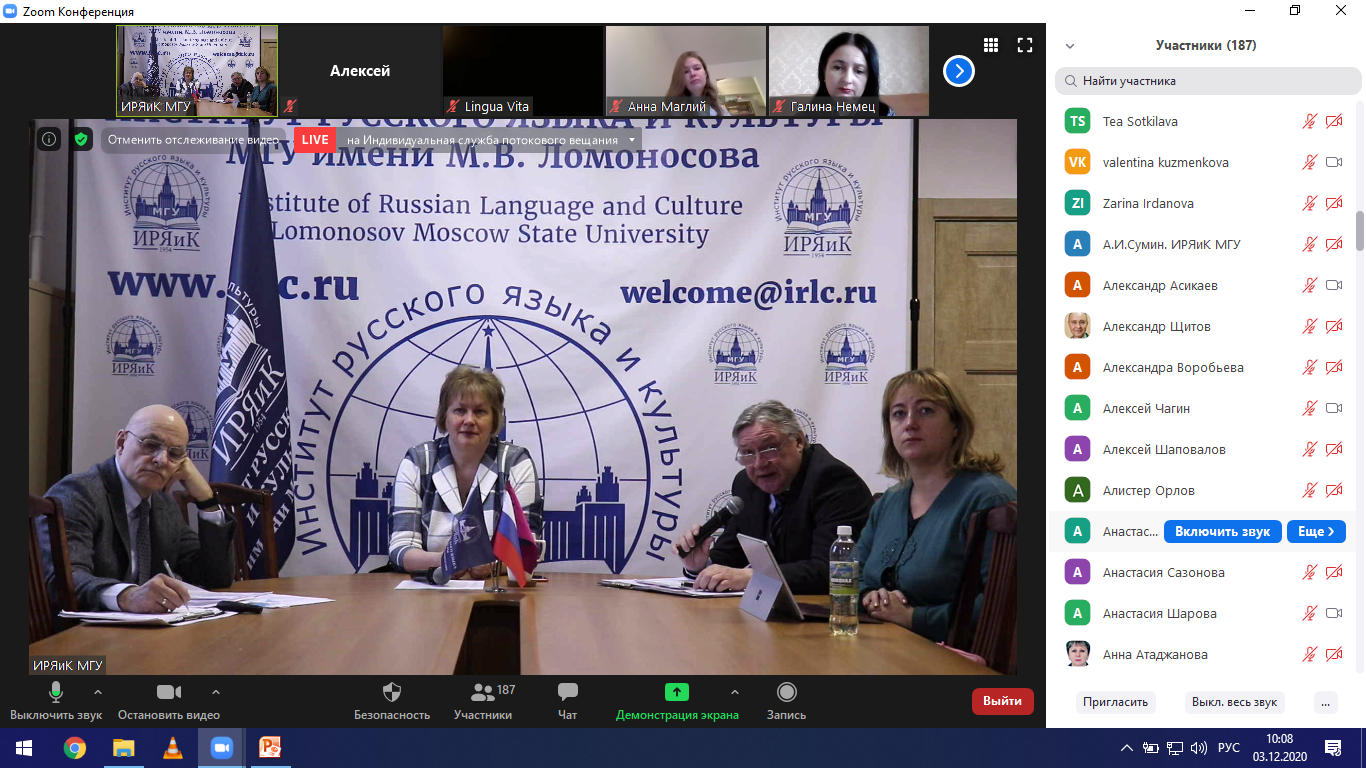Click the search magnifier in participants panel
Image resolution: width=1366 pixels, height=768 pixels.
[x=1071, y=81]
